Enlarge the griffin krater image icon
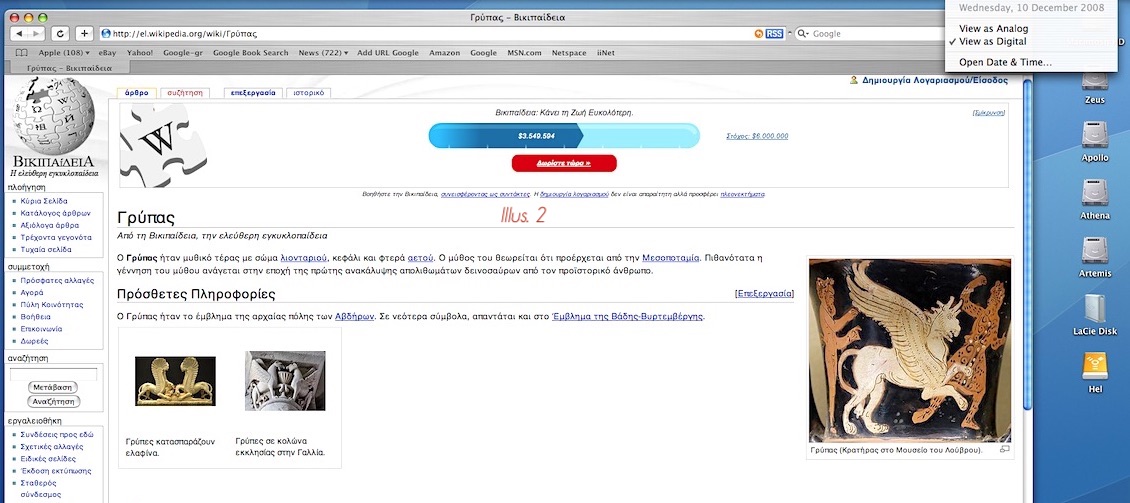The image size is (1130, 503). coord(1005,449)
